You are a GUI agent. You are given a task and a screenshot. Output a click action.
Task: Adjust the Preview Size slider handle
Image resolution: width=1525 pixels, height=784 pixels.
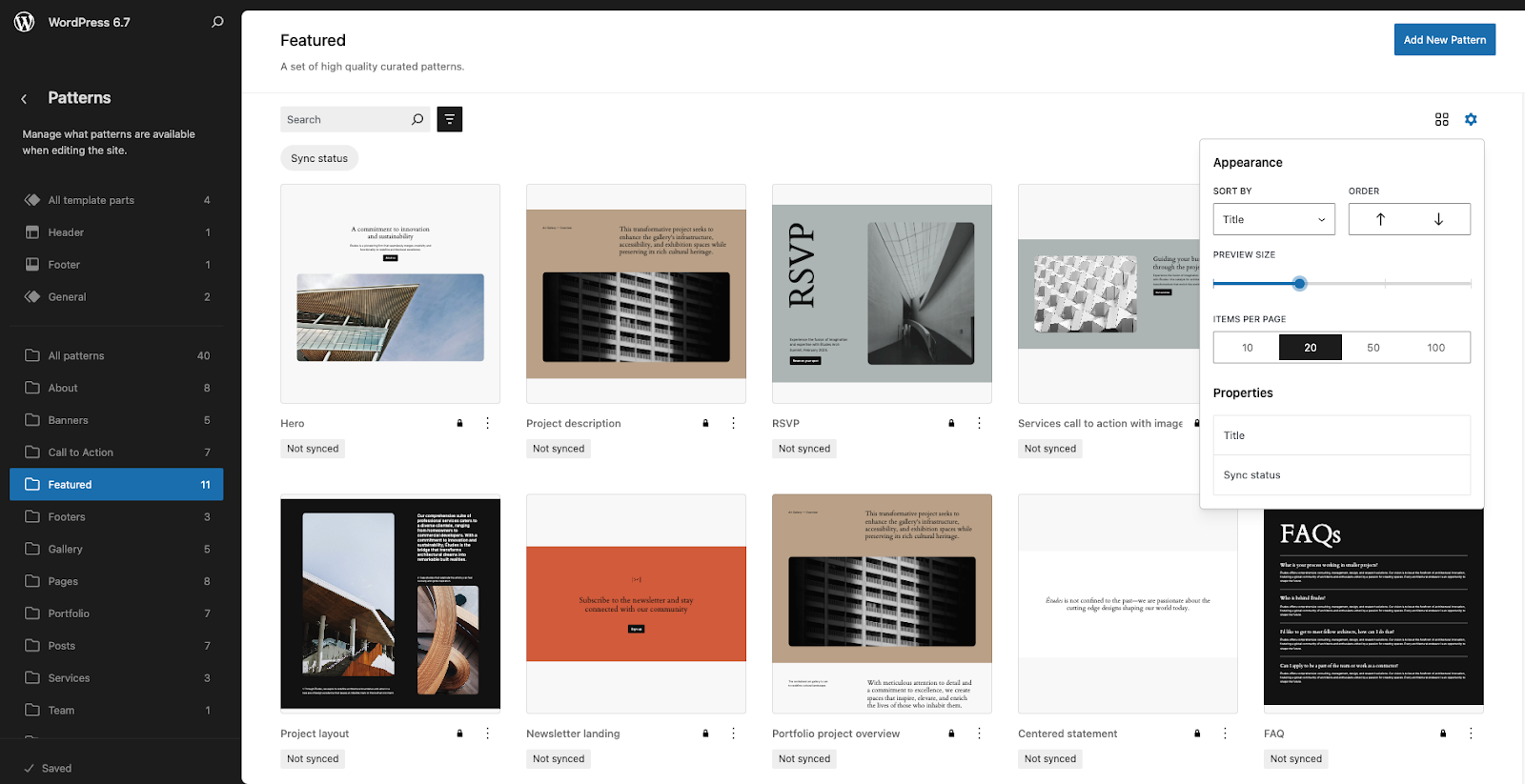pos(1299,284)
